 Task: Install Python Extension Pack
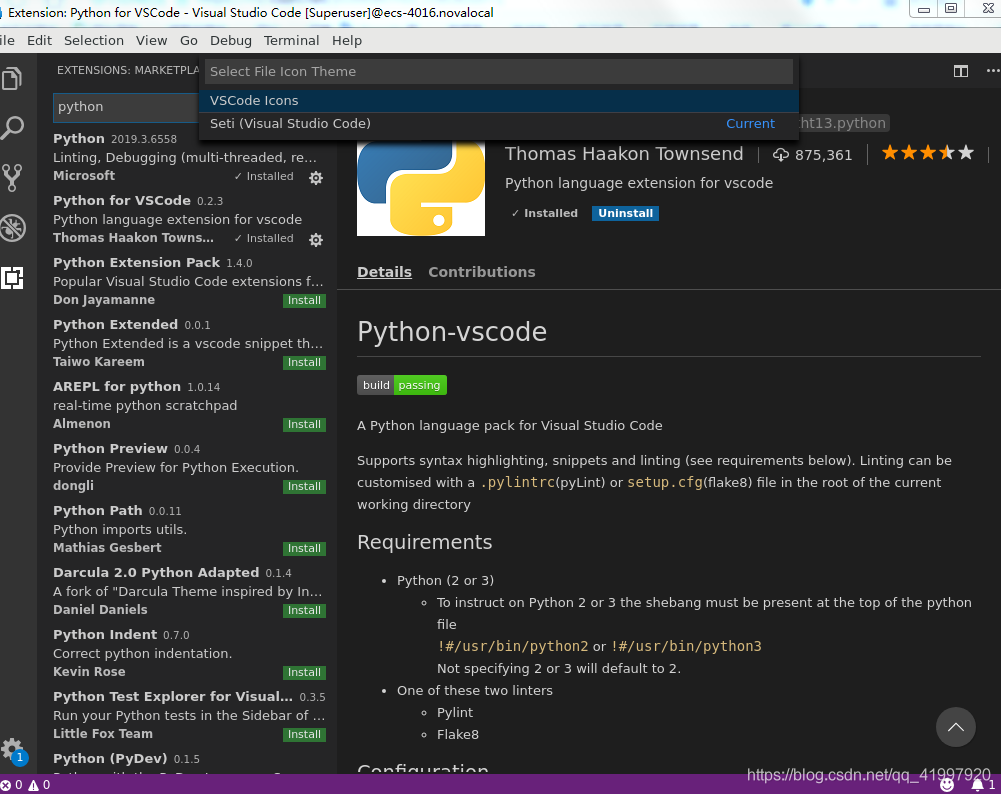coord(305,301)
